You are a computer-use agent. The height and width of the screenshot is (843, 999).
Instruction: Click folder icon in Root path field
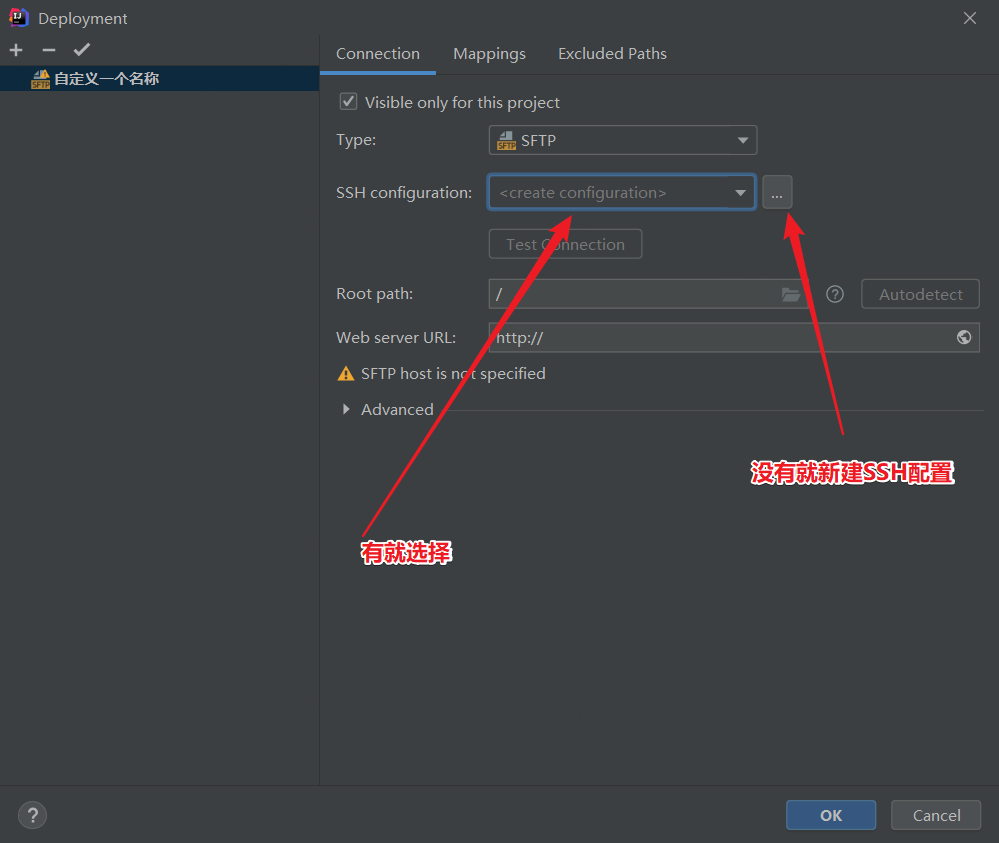point(791,294)
